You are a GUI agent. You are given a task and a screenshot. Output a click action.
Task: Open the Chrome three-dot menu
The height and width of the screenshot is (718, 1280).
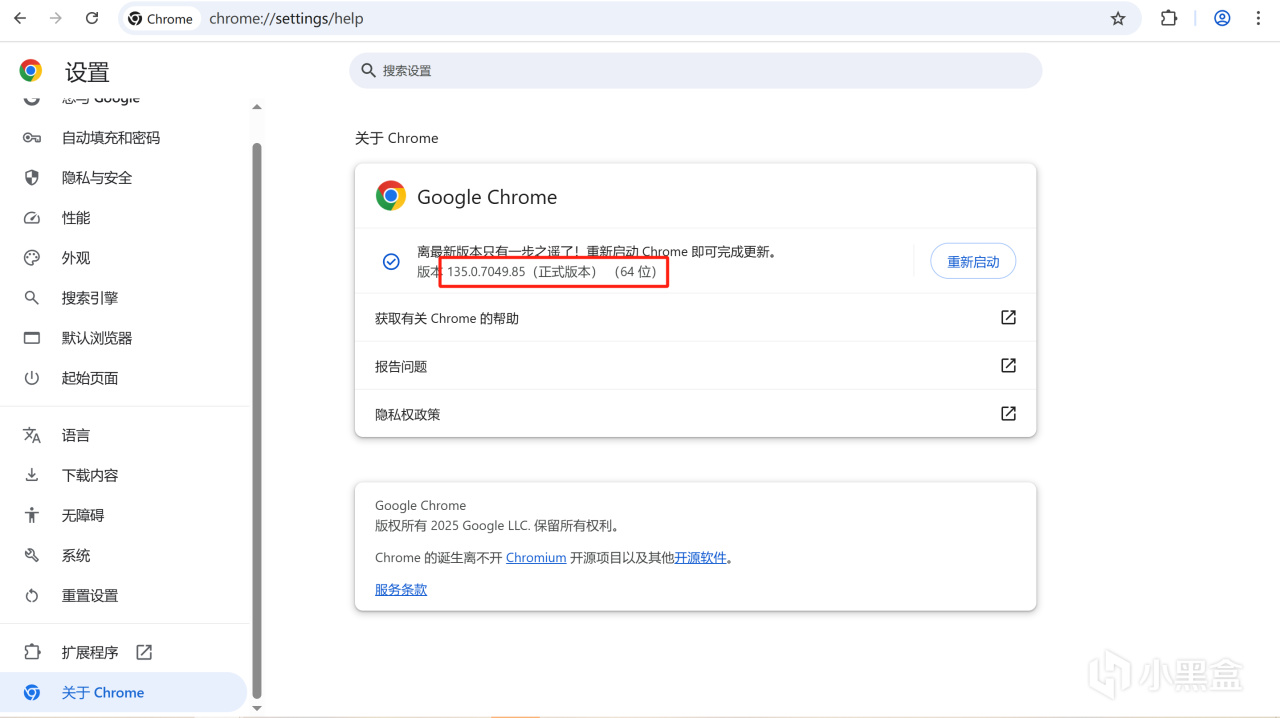click(1258, 18)
